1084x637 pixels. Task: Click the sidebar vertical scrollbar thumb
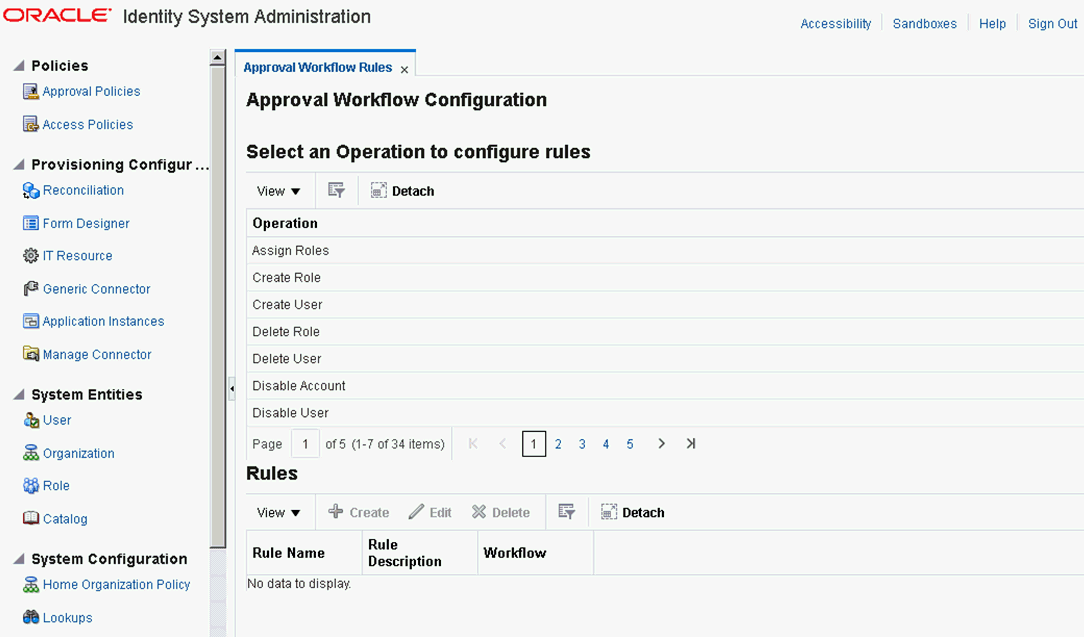pyautogui.click(x=218, y=307)
